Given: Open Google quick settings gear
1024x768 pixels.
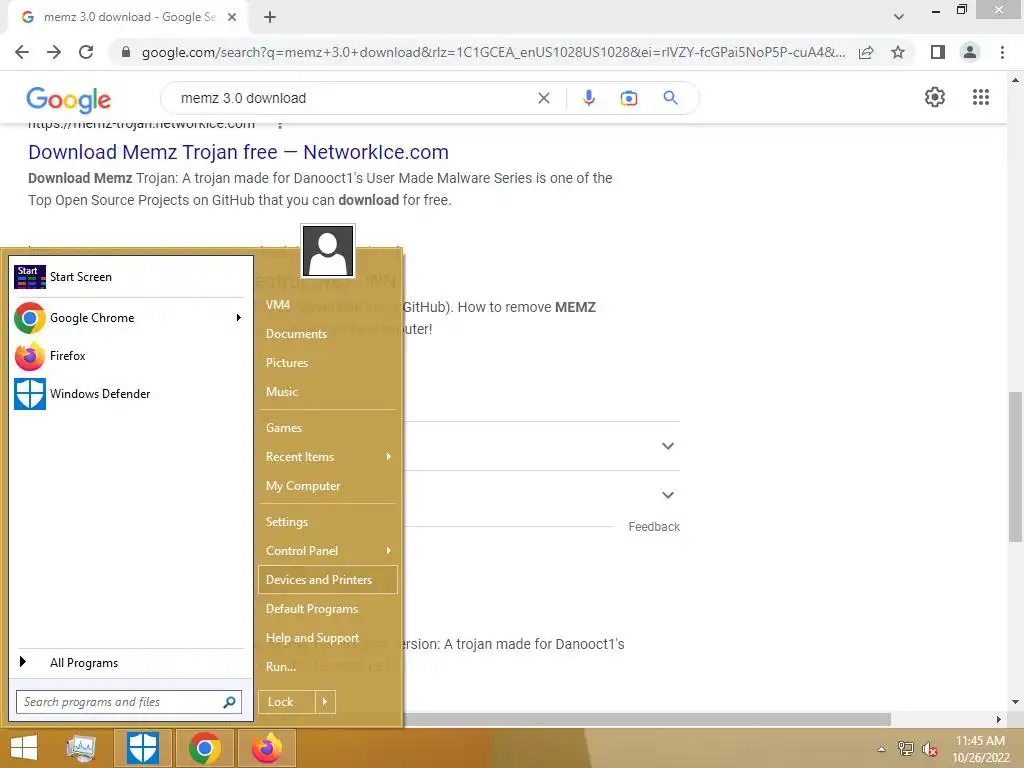Looking at the screenshot, I should pos(935,97).
